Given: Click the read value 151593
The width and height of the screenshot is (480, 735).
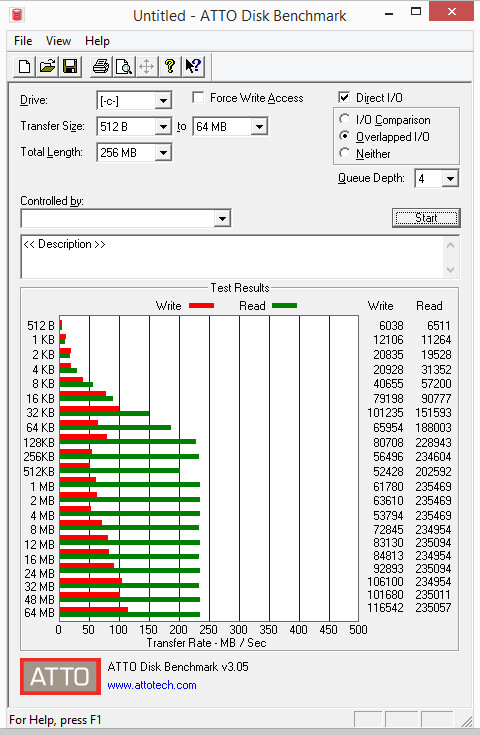Looking at the screenshot, I should 433,412.
